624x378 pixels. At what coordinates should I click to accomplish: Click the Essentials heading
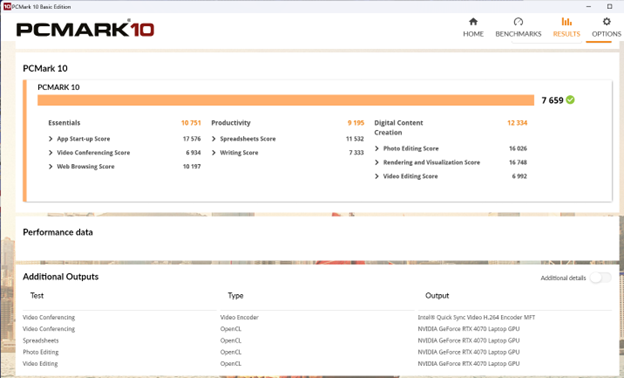64,123
